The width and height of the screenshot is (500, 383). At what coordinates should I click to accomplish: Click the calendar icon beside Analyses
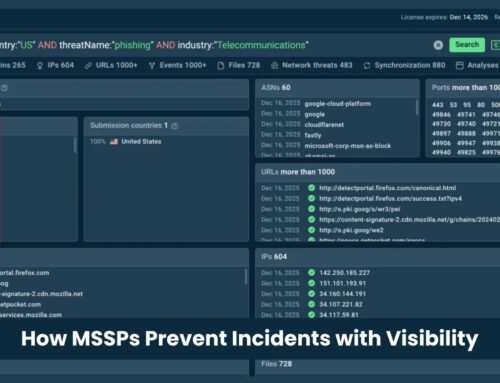coord(460,66)
